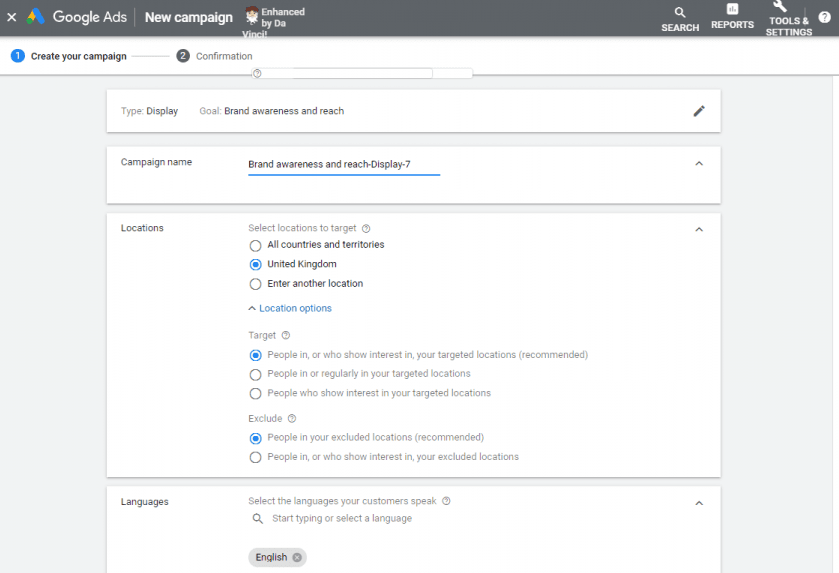Select All countries and territories option
Image resolution: width=839 pixels, height=573 pixels.
[x=255, y=245]
